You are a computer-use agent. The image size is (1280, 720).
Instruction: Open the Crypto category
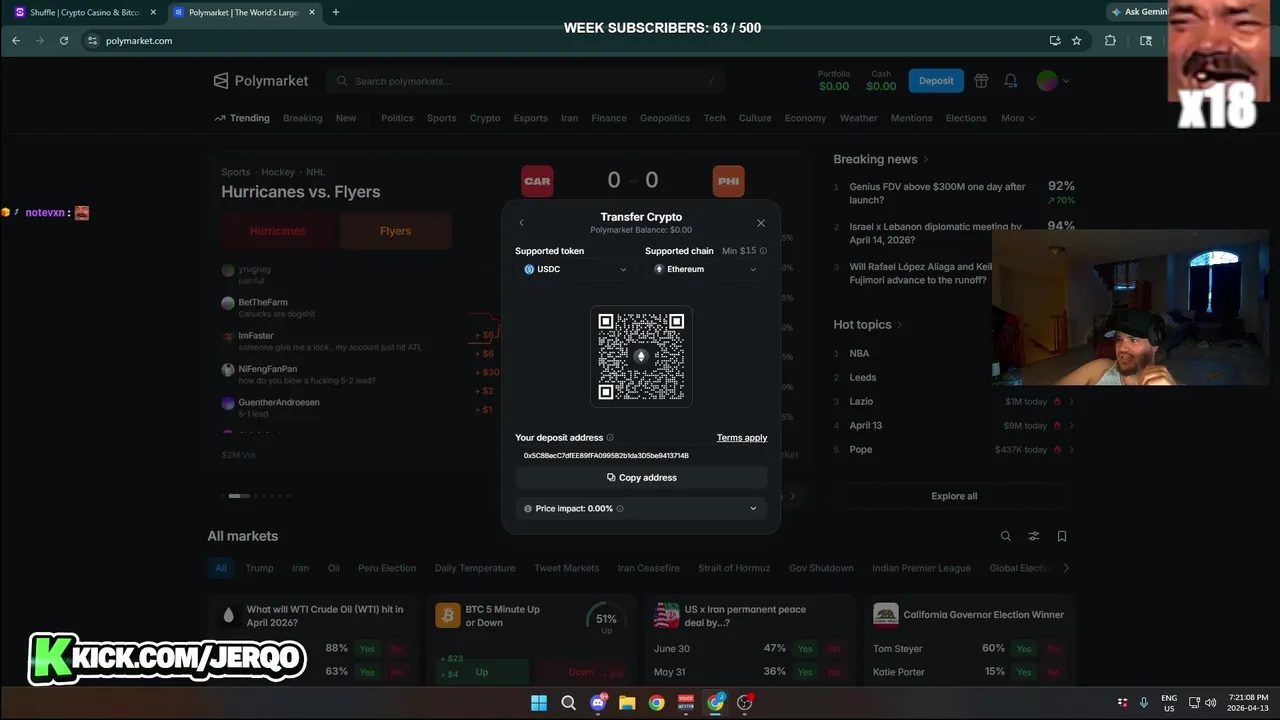[485, 118]
